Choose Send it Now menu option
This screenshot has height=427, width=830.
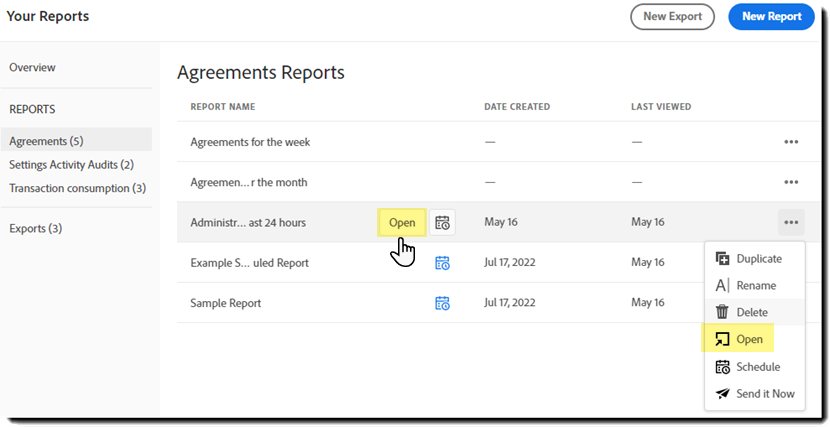point(764,394)
